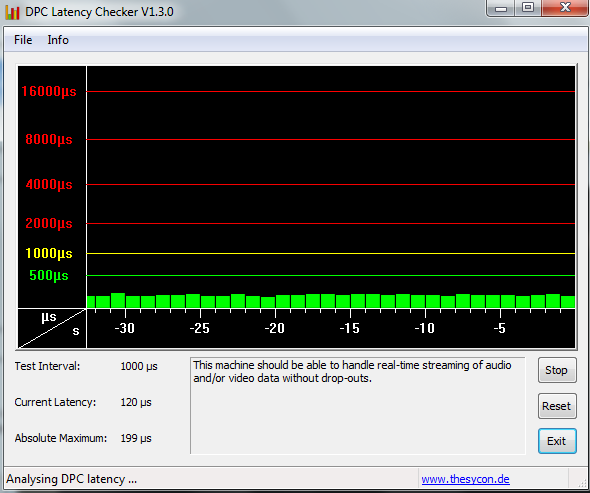Open the Info menu
Viewport: 590px width, 493px height.
(x=58, y=40)
